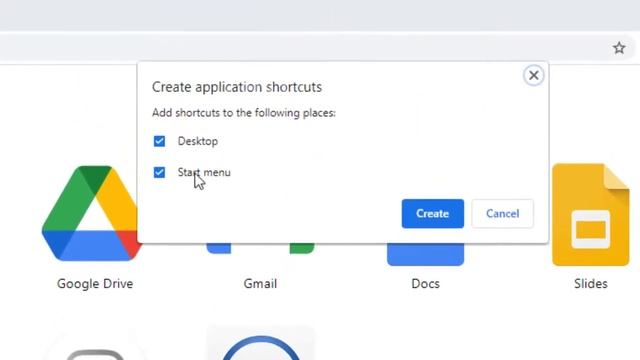Uncheck the Desktop shortcut checkbox

[159, 141]
